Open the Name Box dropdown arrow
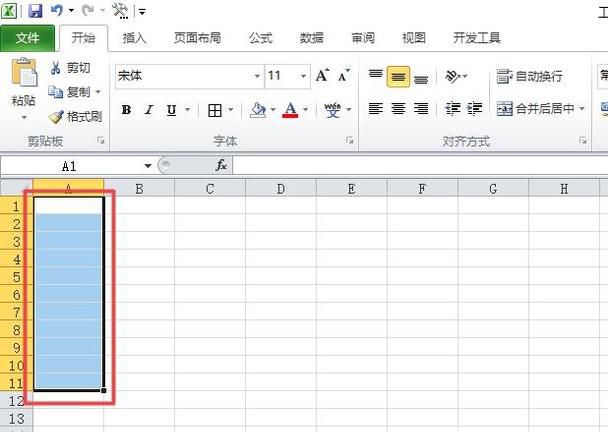608x432 pixels. coord(148,166)
